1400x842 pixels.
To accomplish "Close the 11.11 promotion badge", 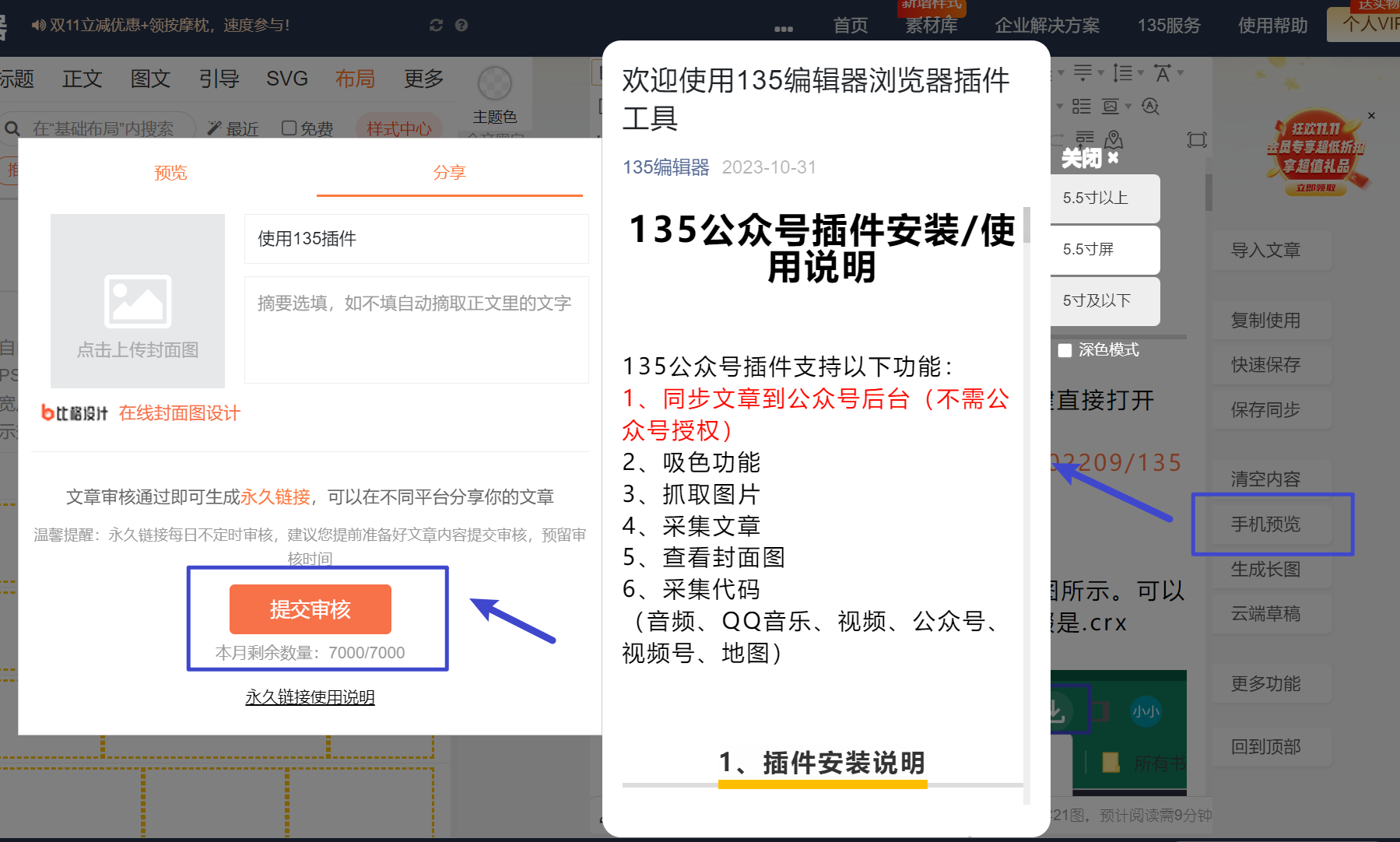I will (1371, 115).
